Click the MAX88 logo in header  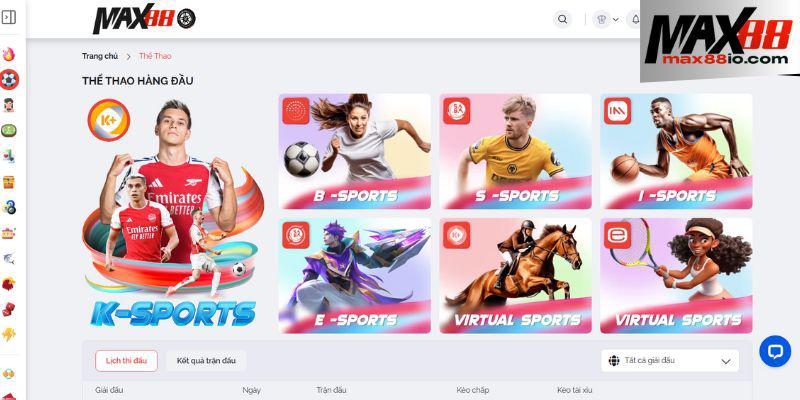pos(144,18)
